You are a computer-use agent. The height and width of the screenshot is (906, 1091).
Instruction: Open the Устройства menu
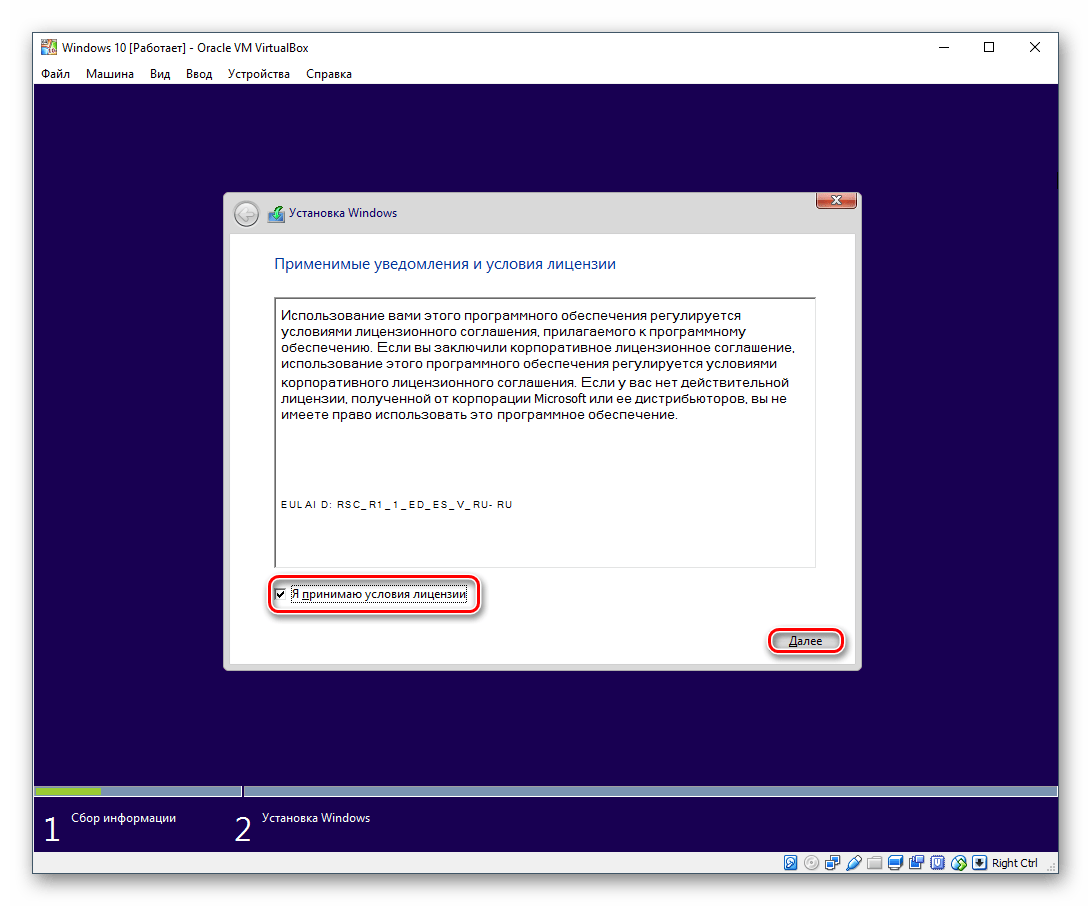coord(259,74)
